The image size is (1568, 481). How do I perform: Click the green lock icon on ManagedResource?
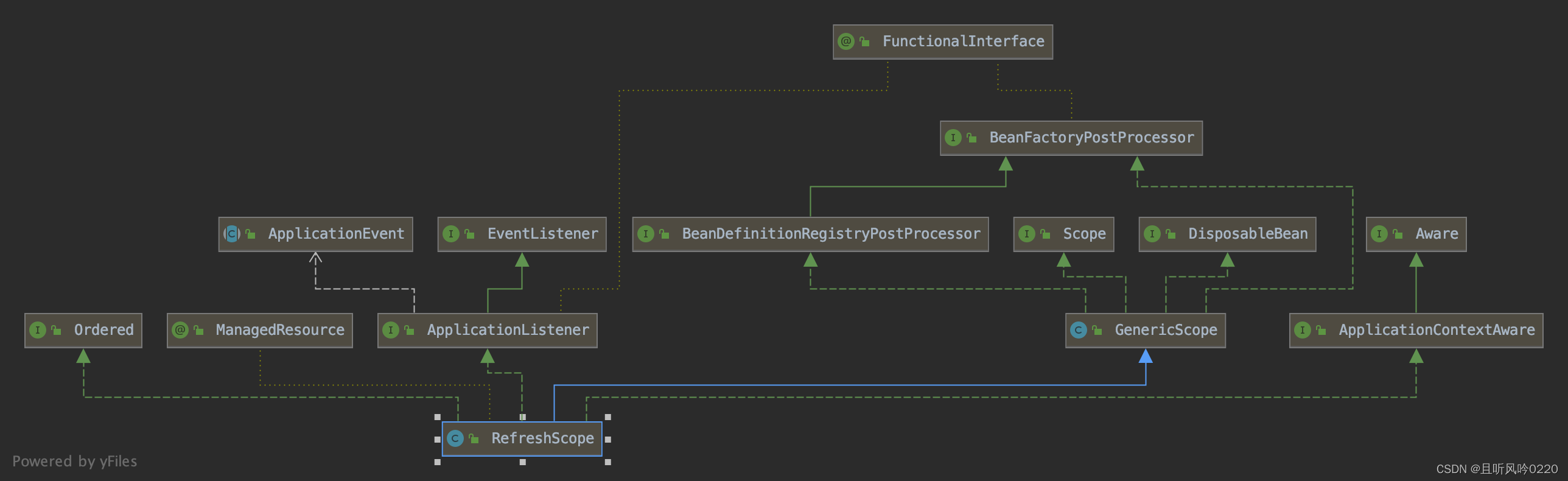pos(198,330)
